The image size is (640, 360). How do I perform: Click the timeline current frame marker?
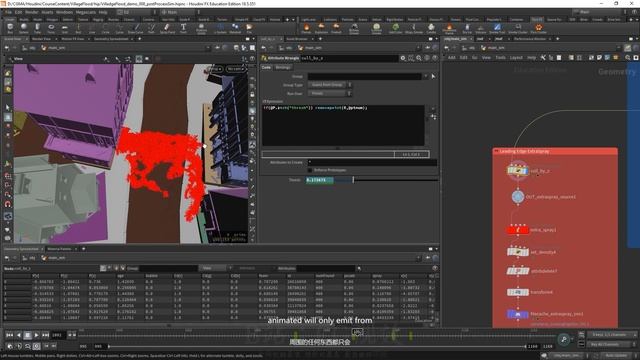(357, 332)
